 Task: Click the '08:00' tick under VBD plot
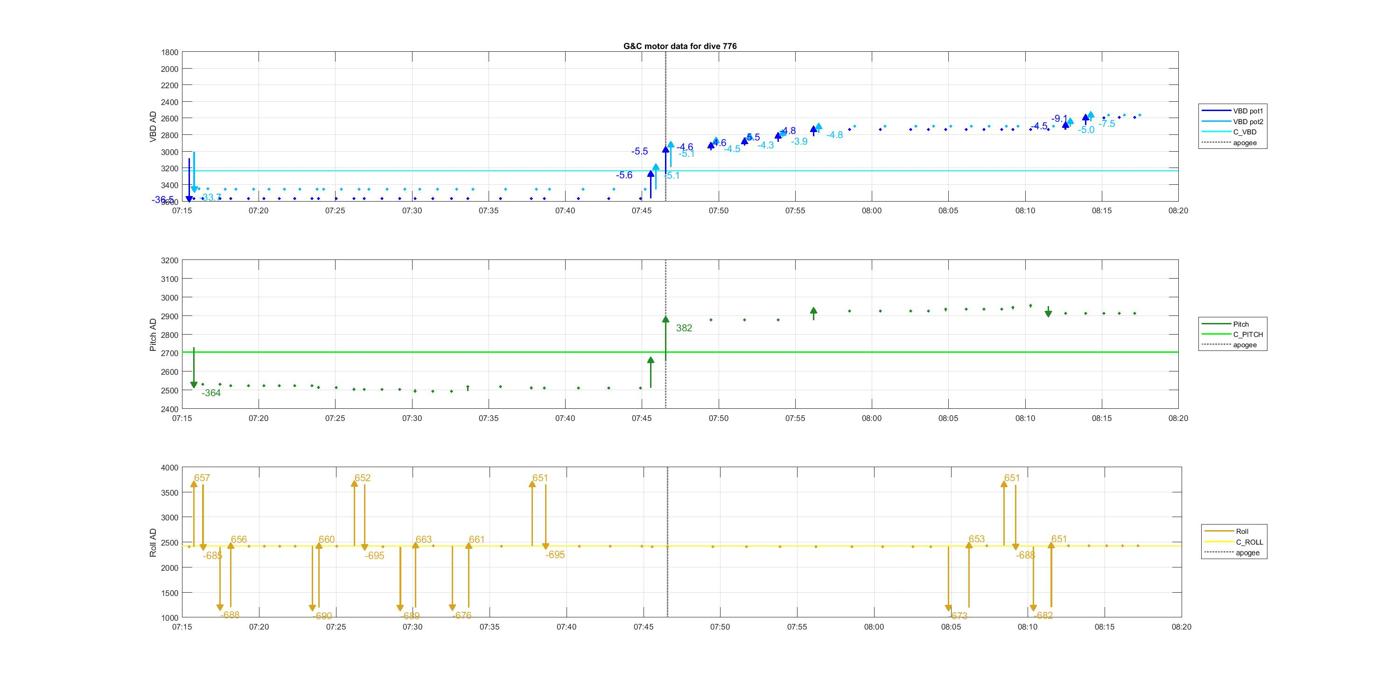[872, 211]
